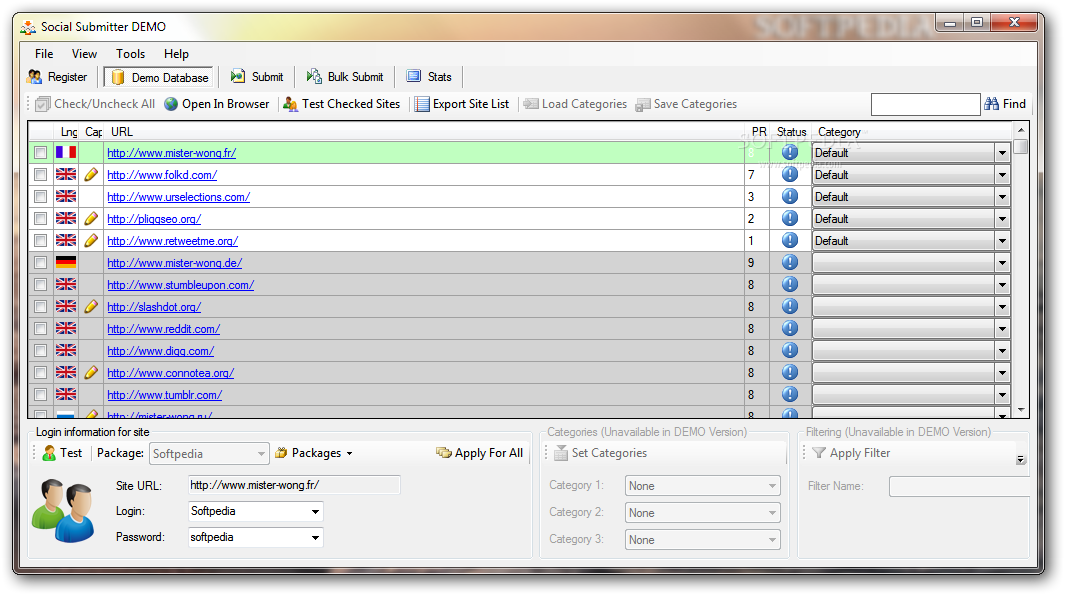Click status icon for mister-wong.fr row
The width and height of the screenshot is (1065, 595).
pos(790,153)
